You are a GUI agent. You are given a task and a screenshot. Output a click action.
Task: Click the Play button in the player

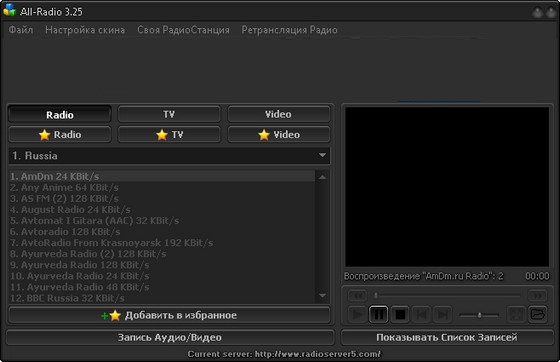(x=357, y=315)
